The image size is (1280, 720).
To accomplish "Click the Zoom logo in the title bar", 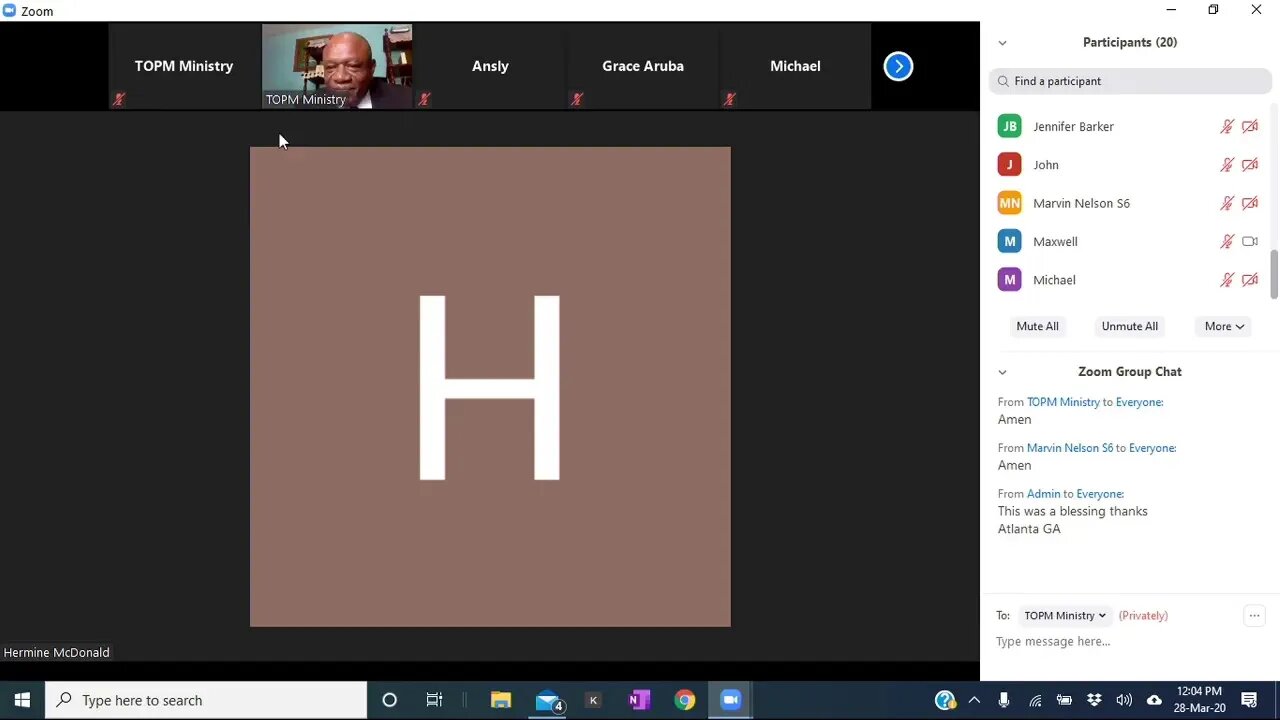I will (x=9, y=11).
